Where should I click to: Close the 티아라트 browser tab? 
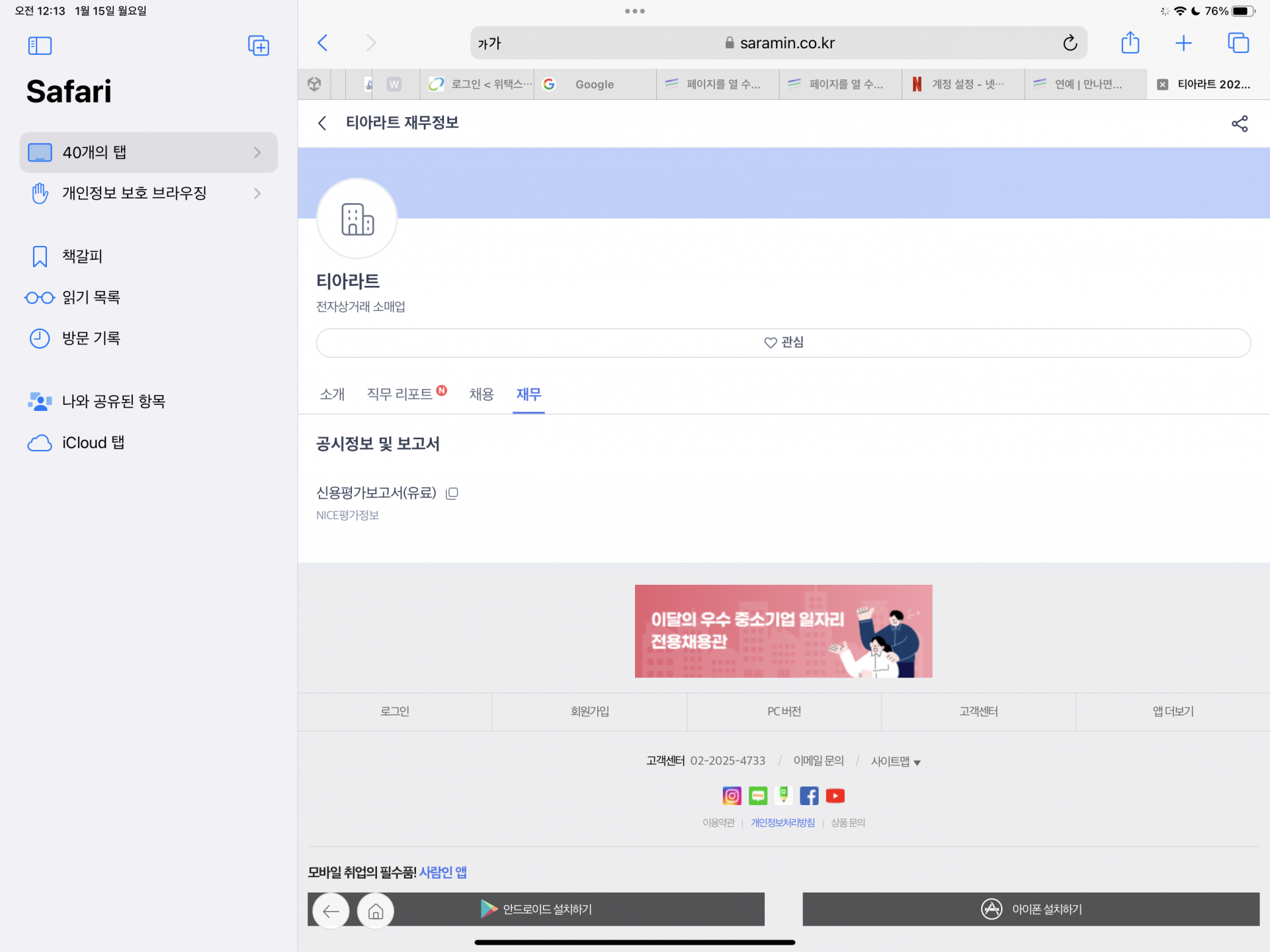(1162, 85)
